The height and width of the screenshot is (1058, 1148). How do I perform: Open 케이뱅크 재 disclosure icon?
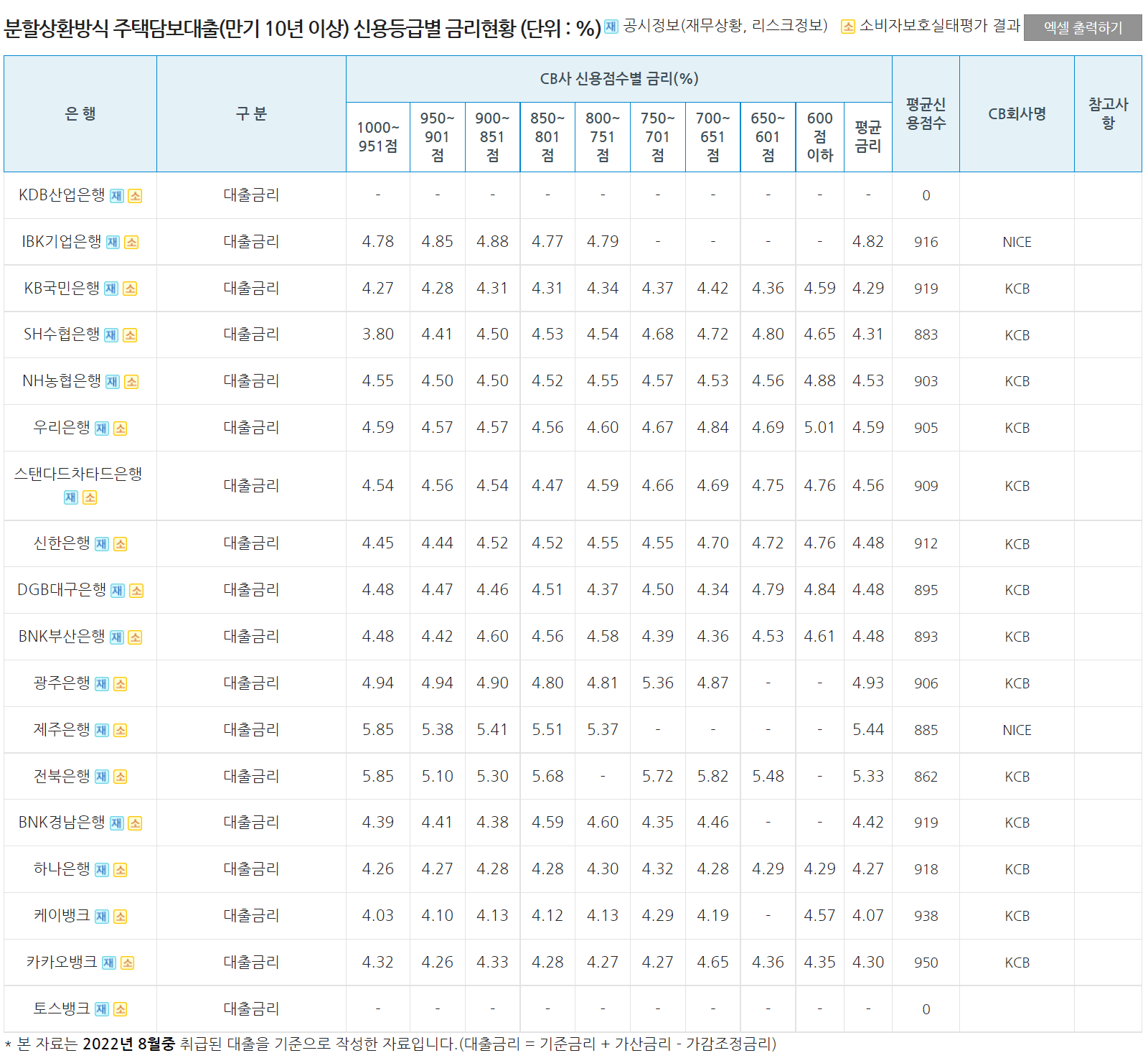point(102,917)
